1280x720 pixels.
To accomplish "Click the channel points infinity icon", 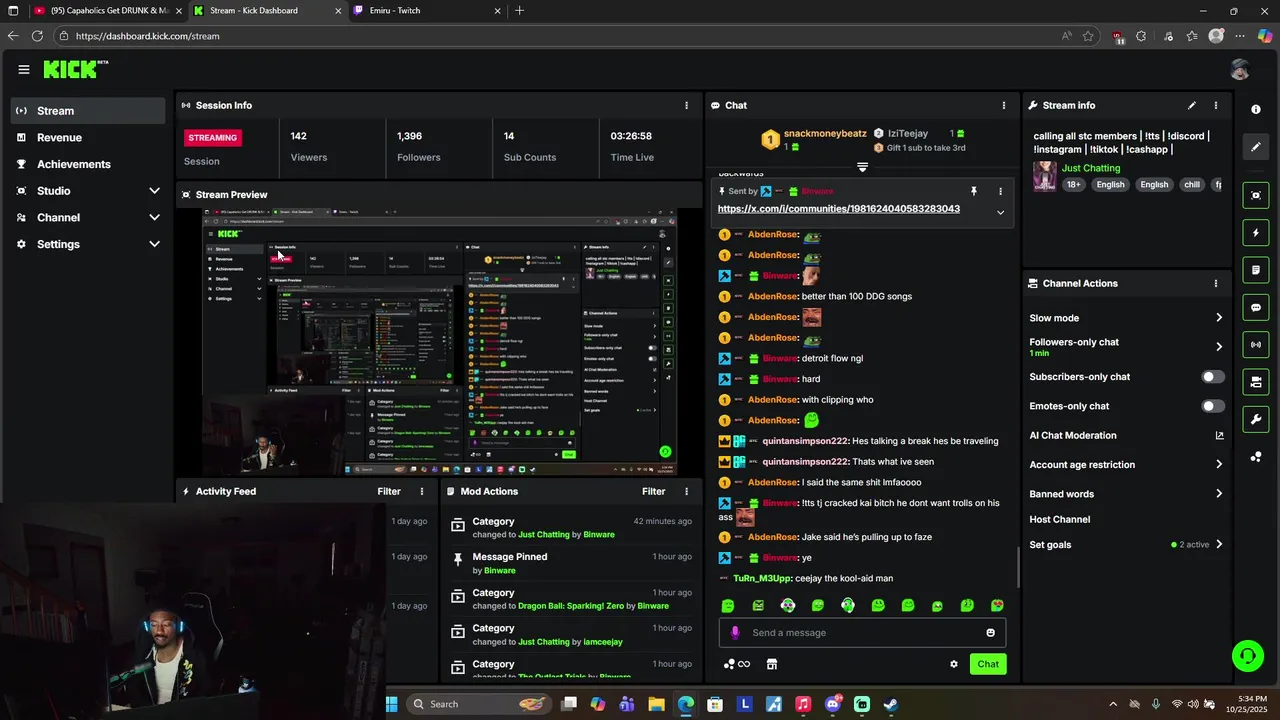I will [737, 664].
